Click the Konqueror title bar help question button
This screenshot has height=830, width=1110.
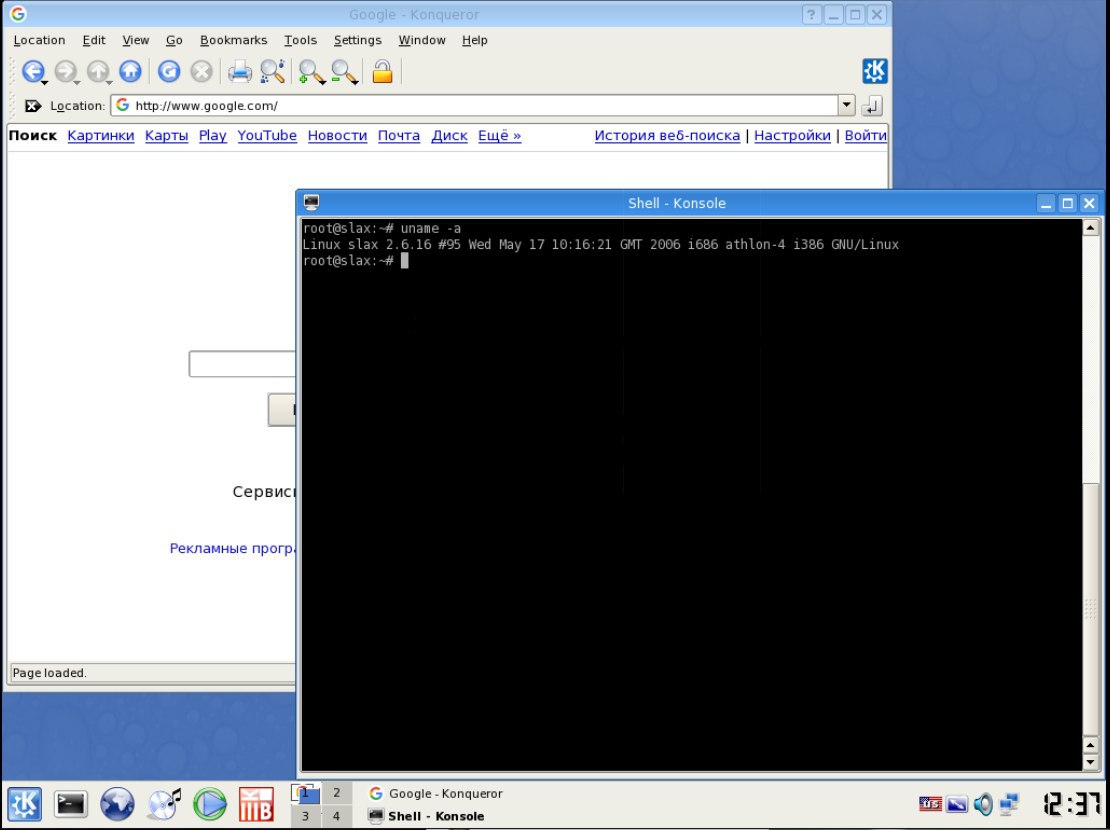812,14
